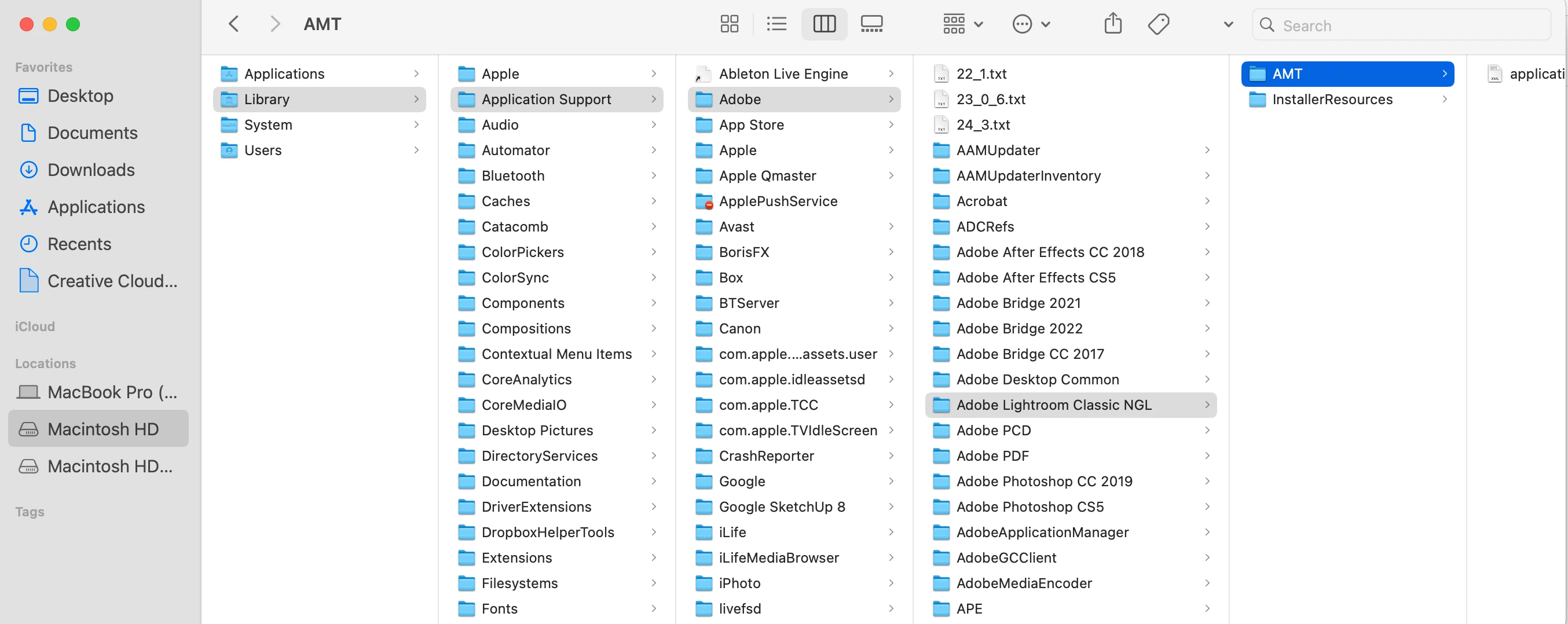The image size is (1568, 624).
Task: Select the Ableton Live Engine alias
Action: pyautogui.click(x=794, y=74)
